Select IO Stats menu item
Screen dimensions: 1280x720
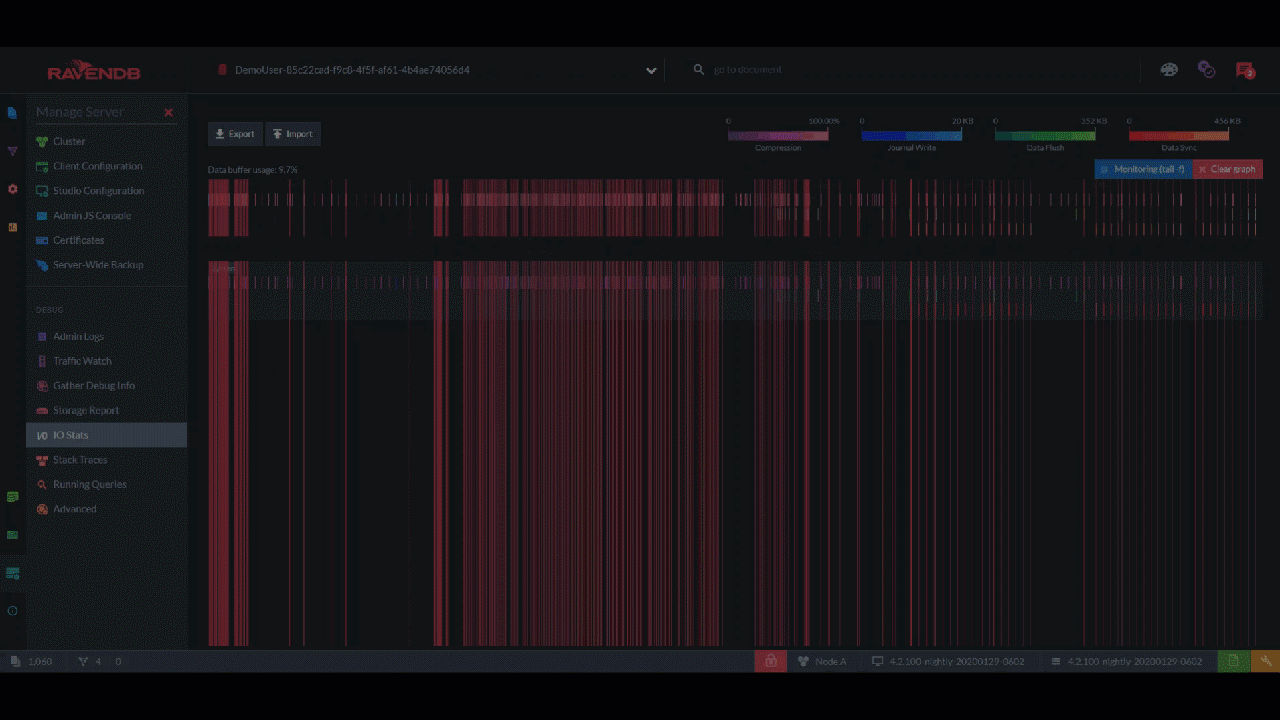pos(106,435)
